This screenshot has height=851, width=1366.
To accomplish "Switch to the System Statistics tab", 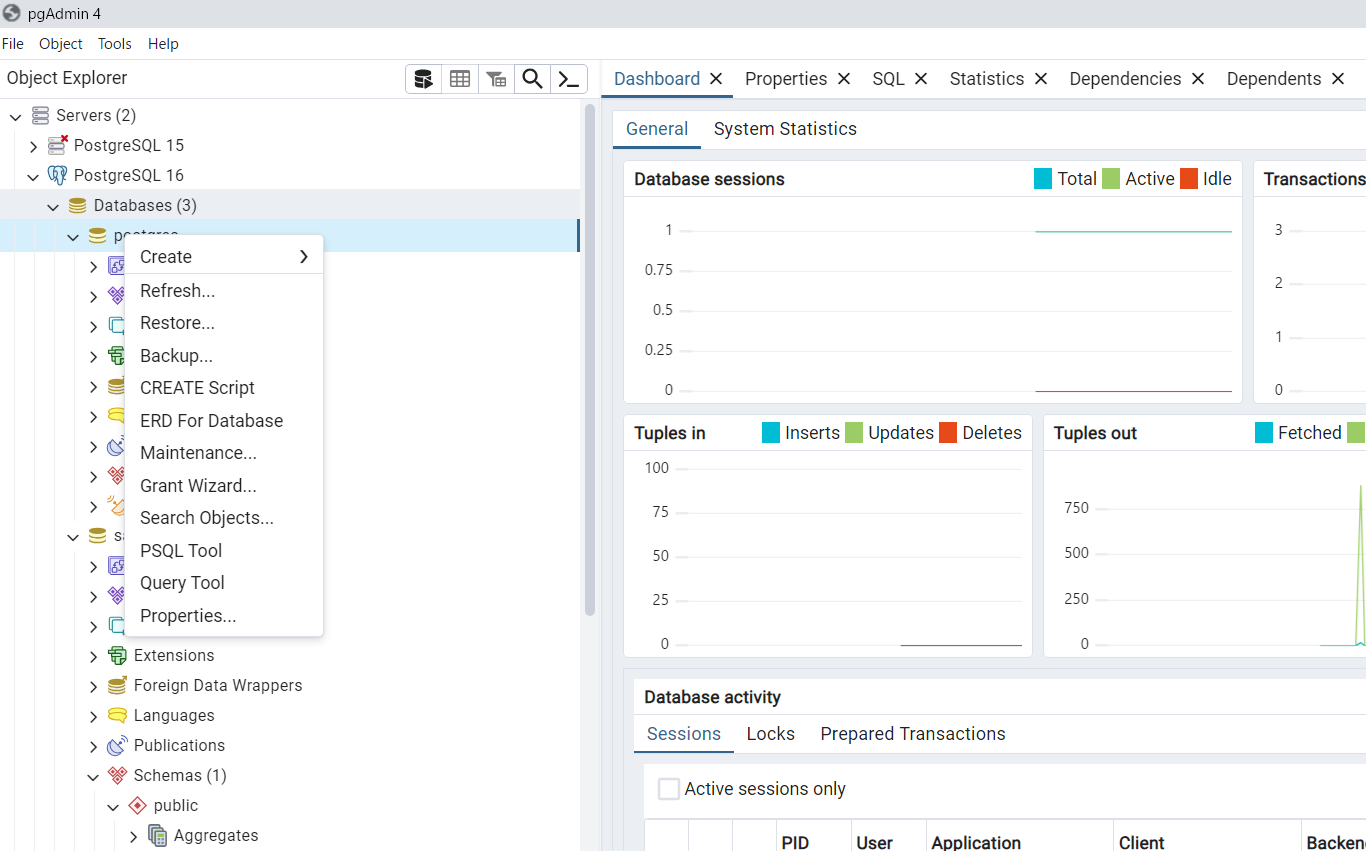I will 785,128.
